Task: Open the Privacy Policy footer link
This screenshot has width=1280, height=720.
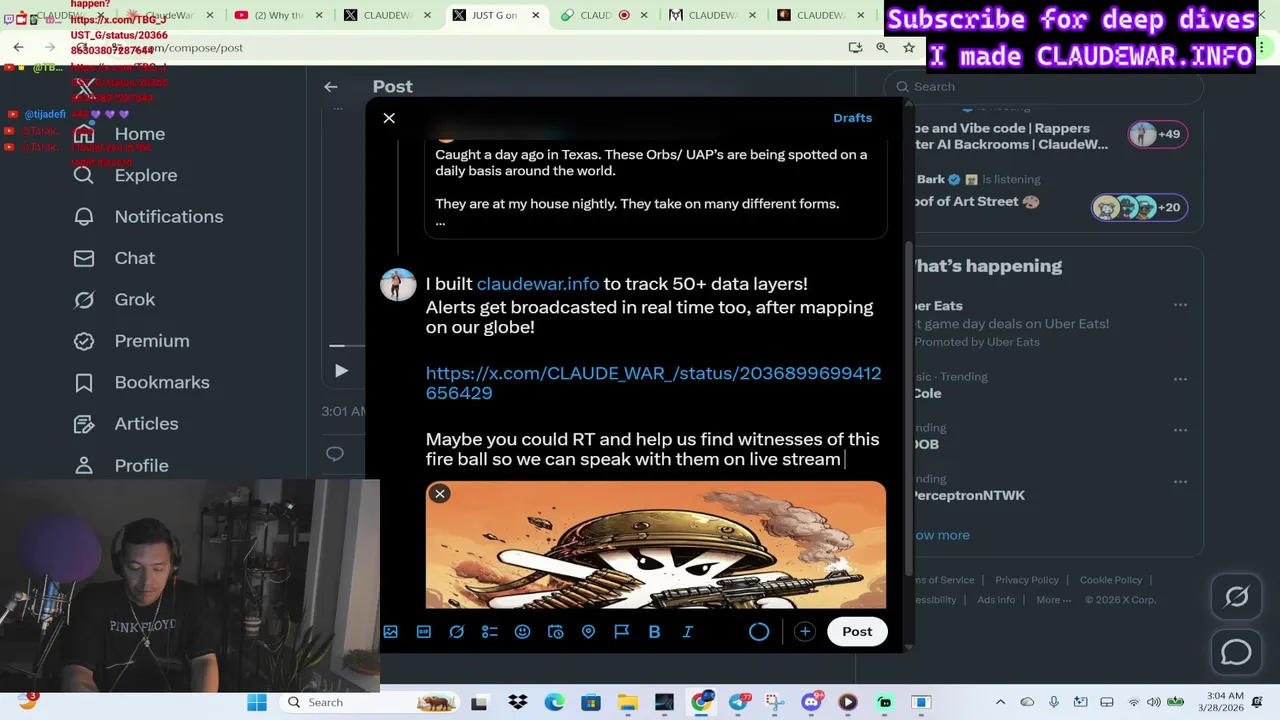Action: pyautogui.click(x=1026, y=580)
